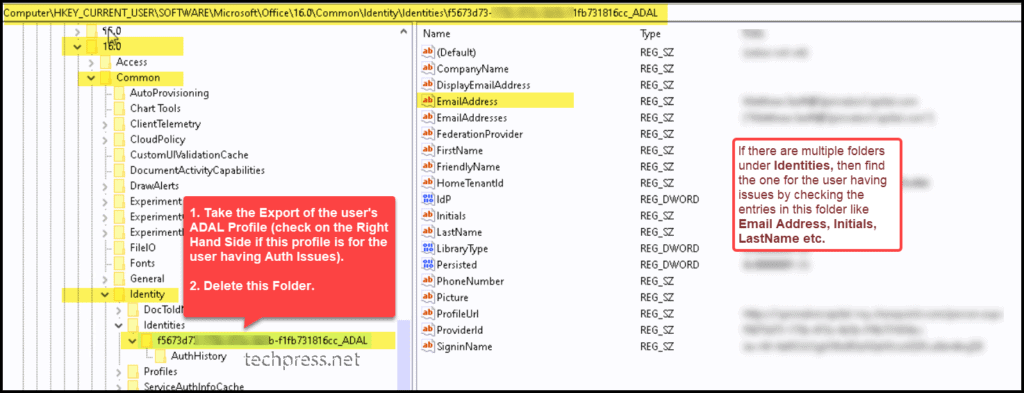The image size is (1024, 393).
Task: Select the ADAL identity key folder
Action: coord(146,341)
